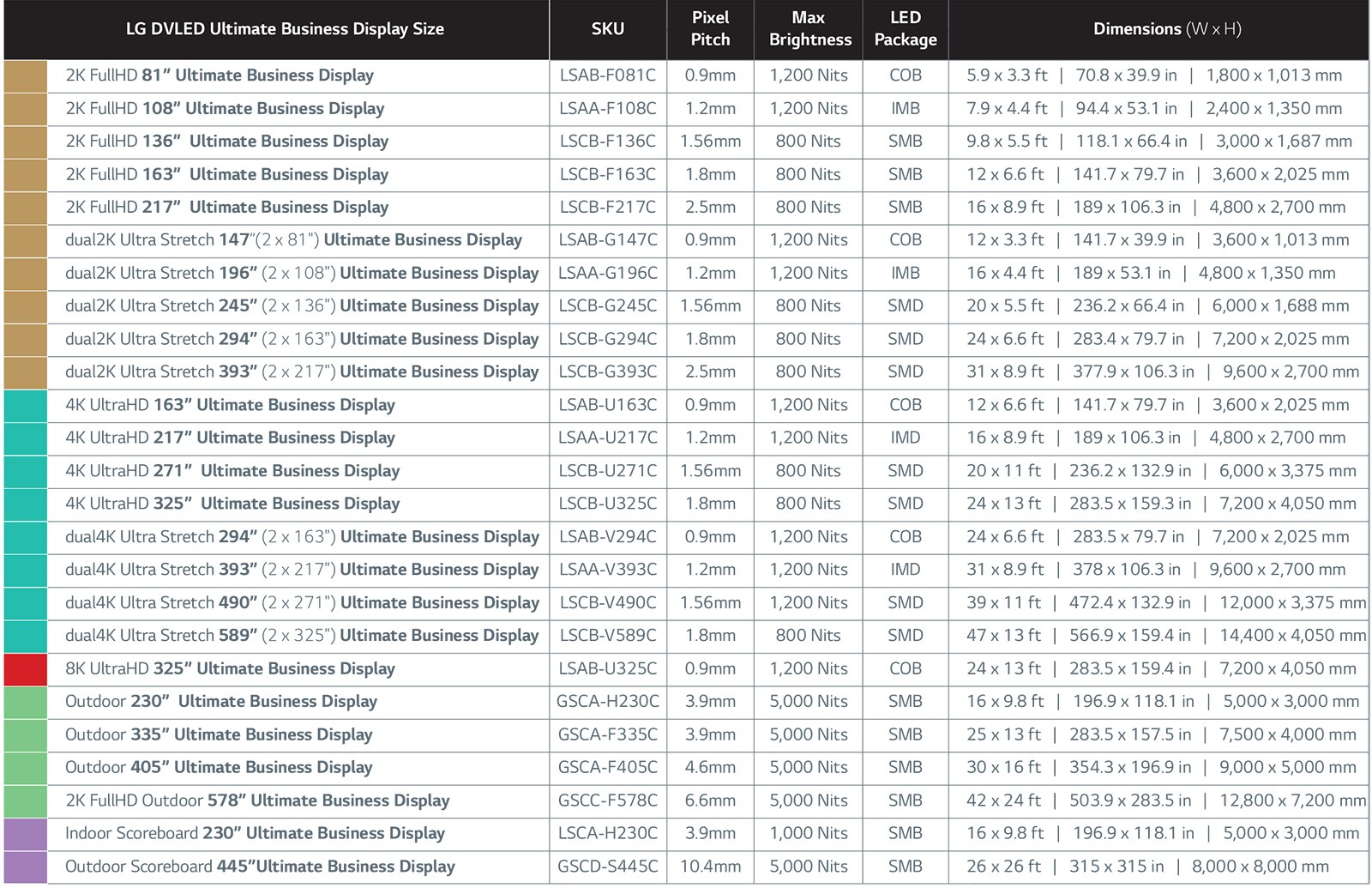Viewport: 1372px width, 888px height.
Task: Click SKU cell GSCD-S445C
Action: [608, 867]
